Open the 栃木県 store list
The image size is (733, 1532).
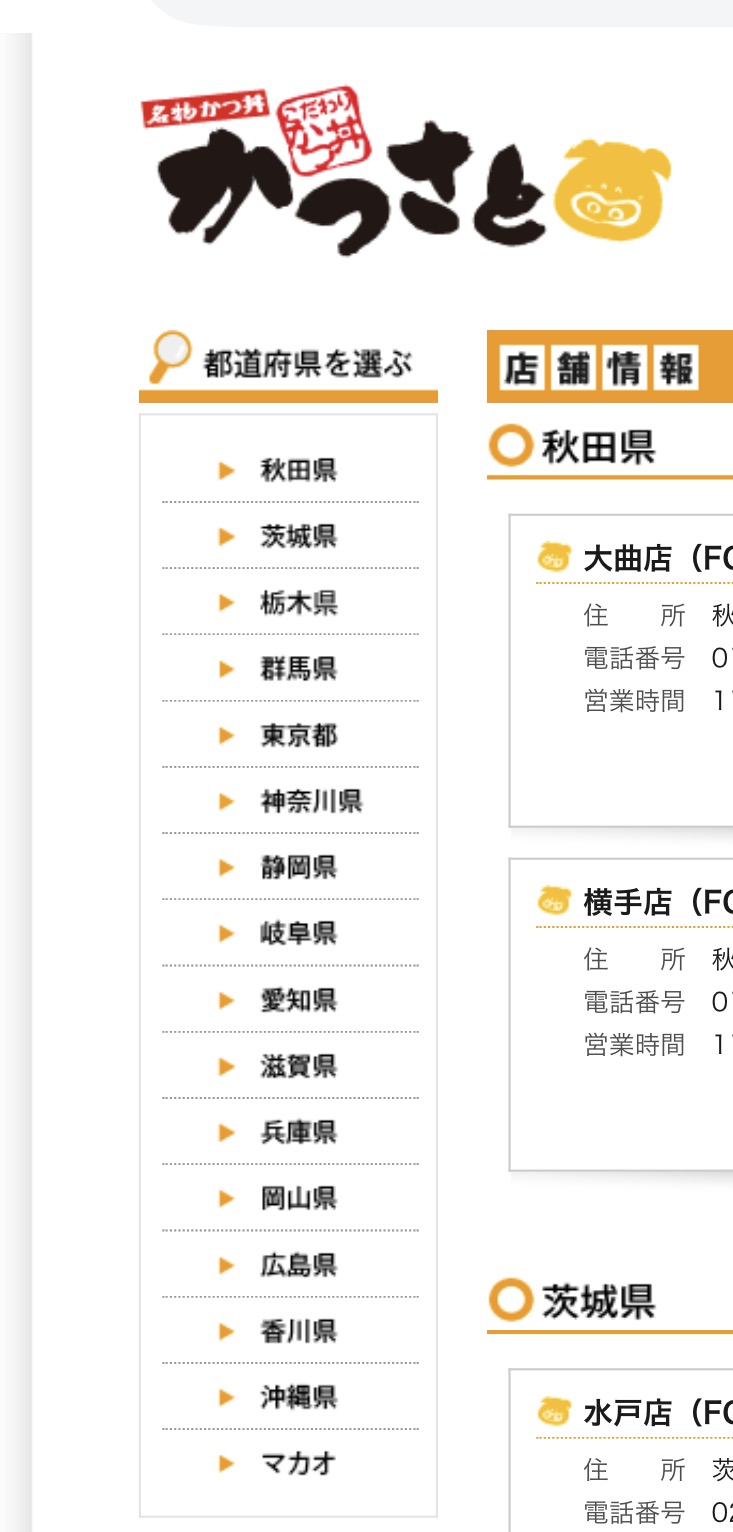click(298, 603)
